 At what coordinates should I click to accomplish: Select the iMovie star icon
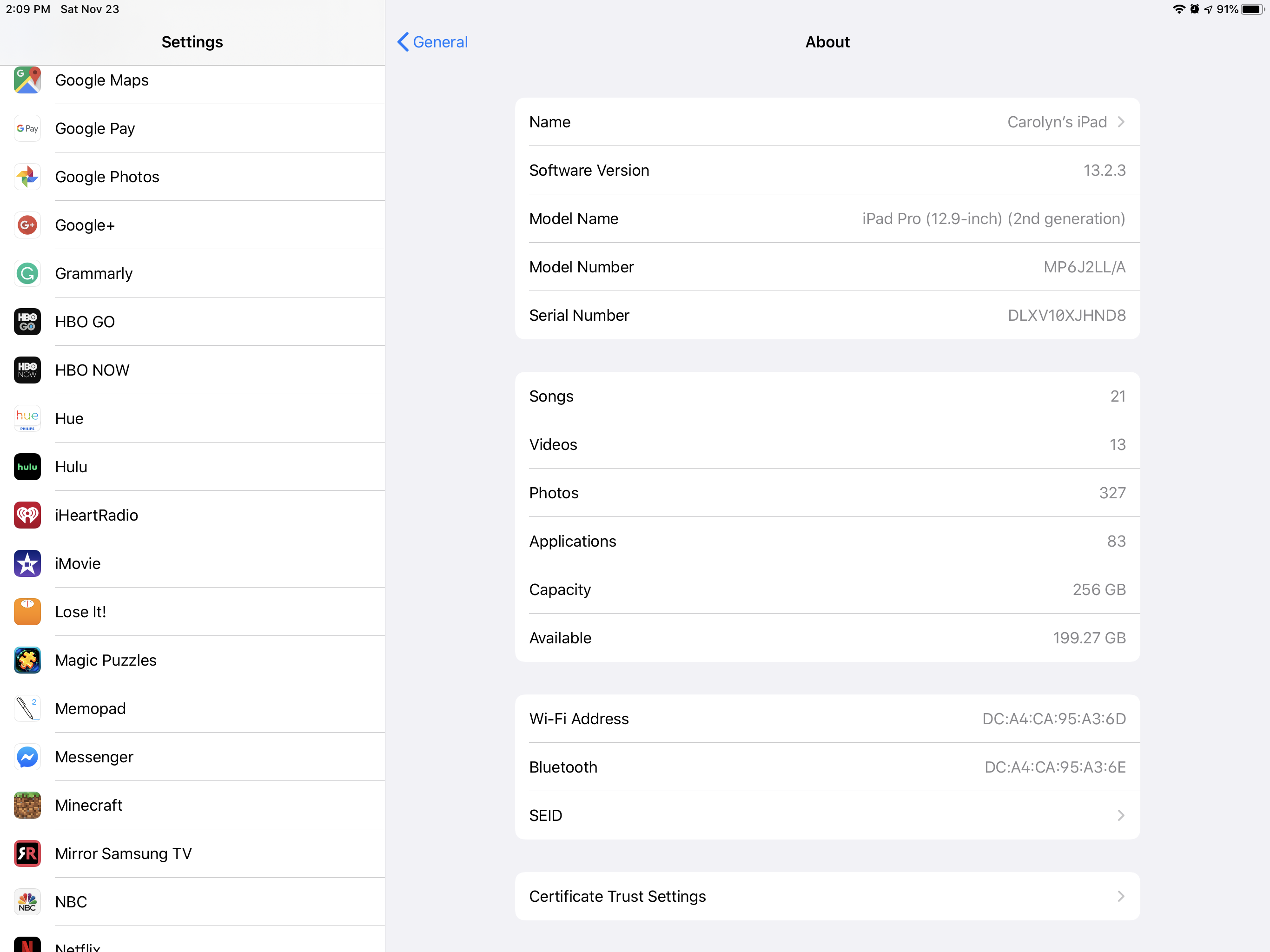tap(27, 563)
